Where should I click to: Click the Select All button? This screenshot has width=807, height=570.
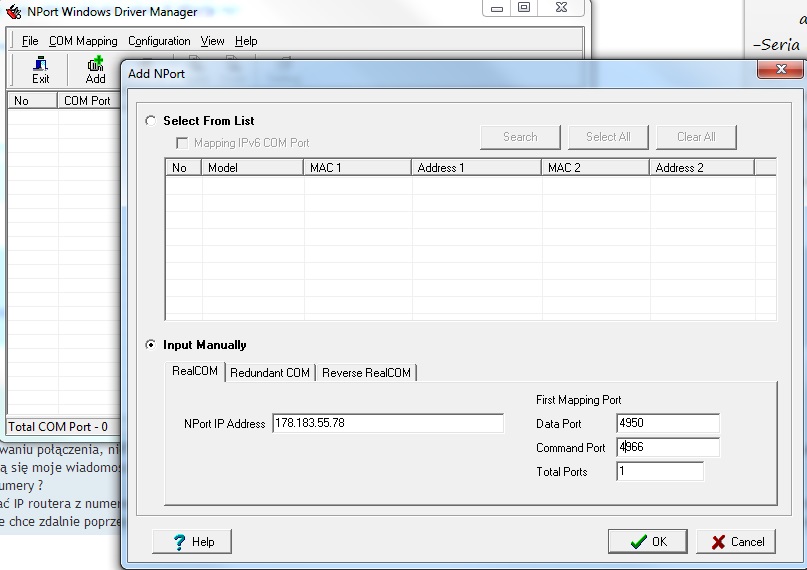608,137
